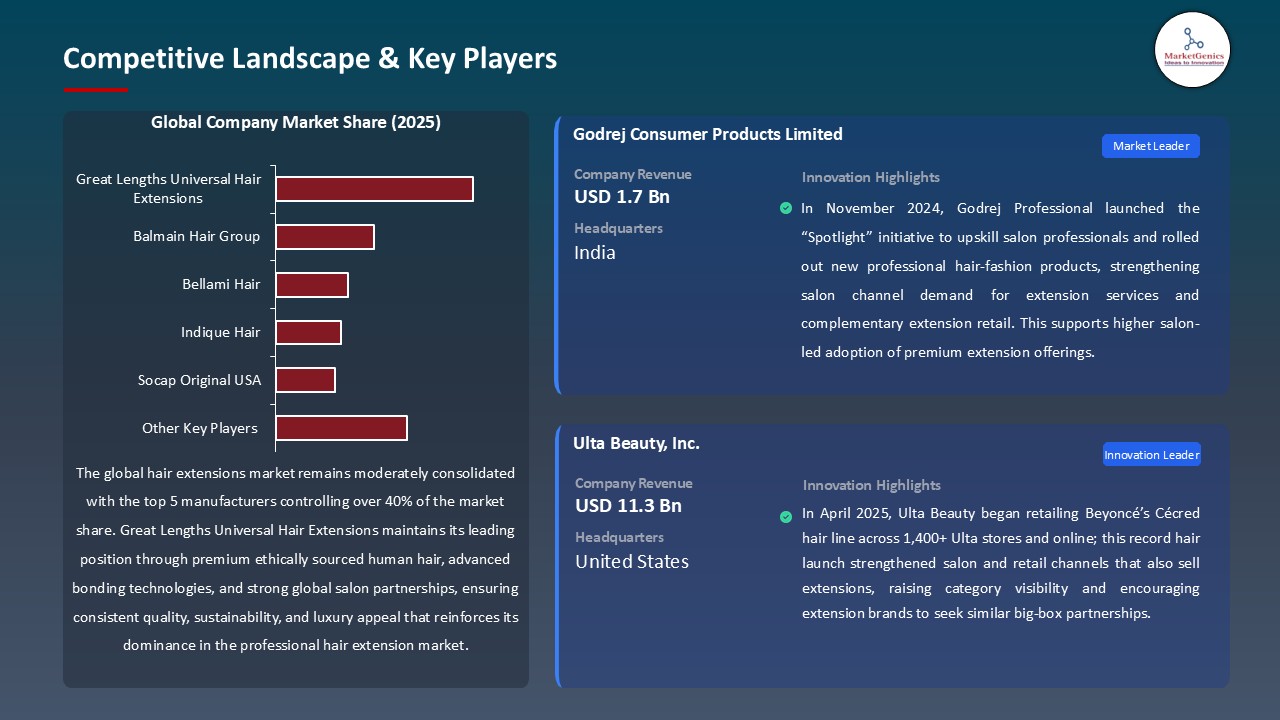Select the green checkmark beside Godrej highlight

[786, 208]
